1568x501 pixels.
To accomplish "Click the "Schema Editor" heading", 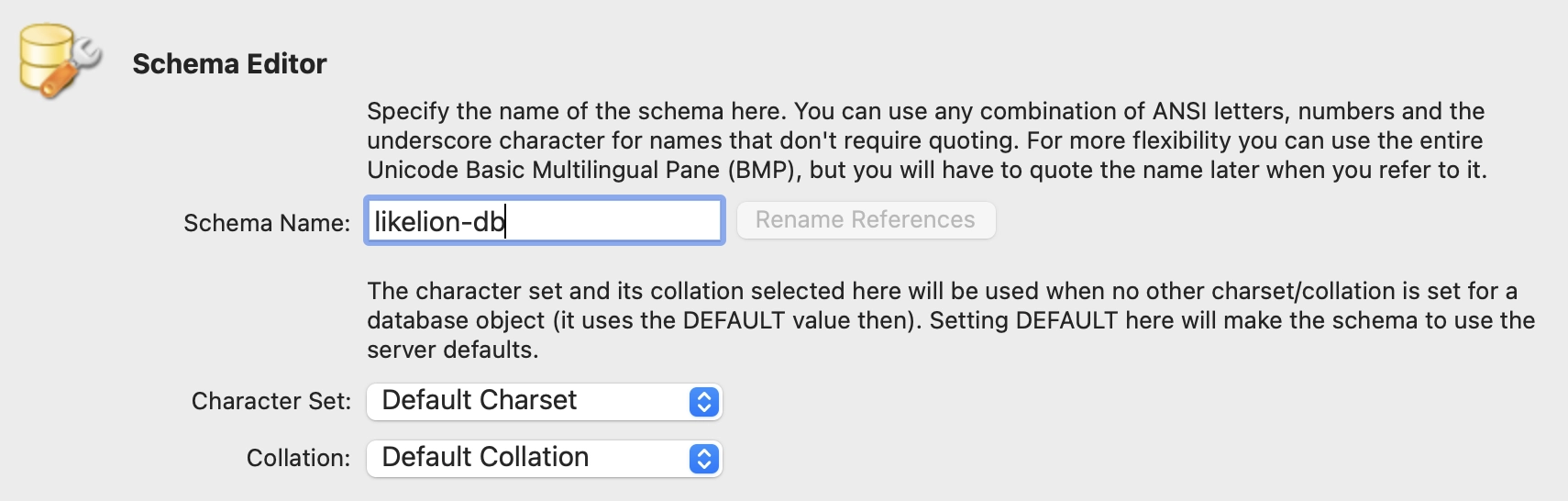I will [x=229, y=63].
